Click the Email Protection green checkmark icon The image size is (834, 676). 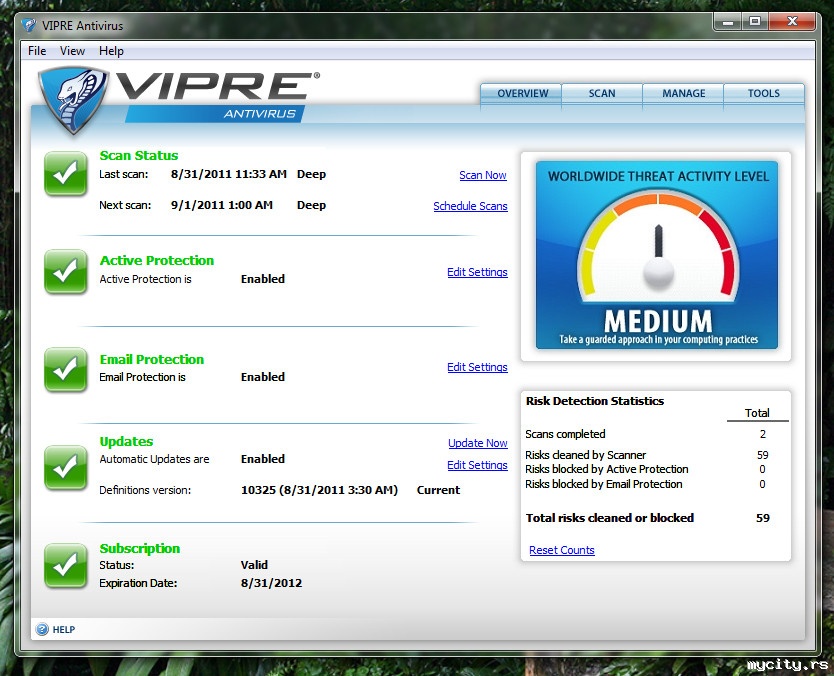click(x=65, y=370)
